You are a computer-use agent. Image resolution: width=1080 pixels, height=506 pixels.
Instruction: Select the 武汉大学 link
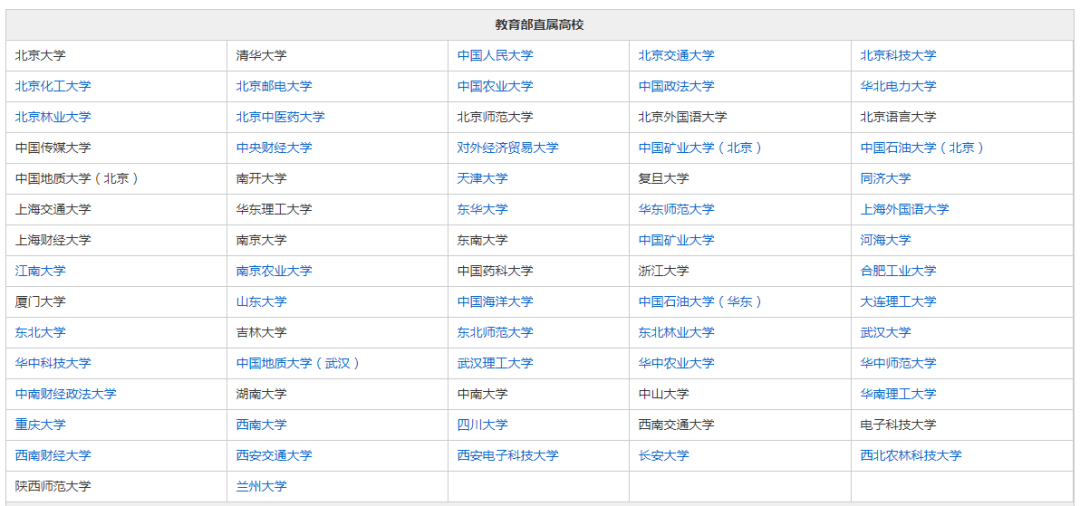[x=885, y=333]
